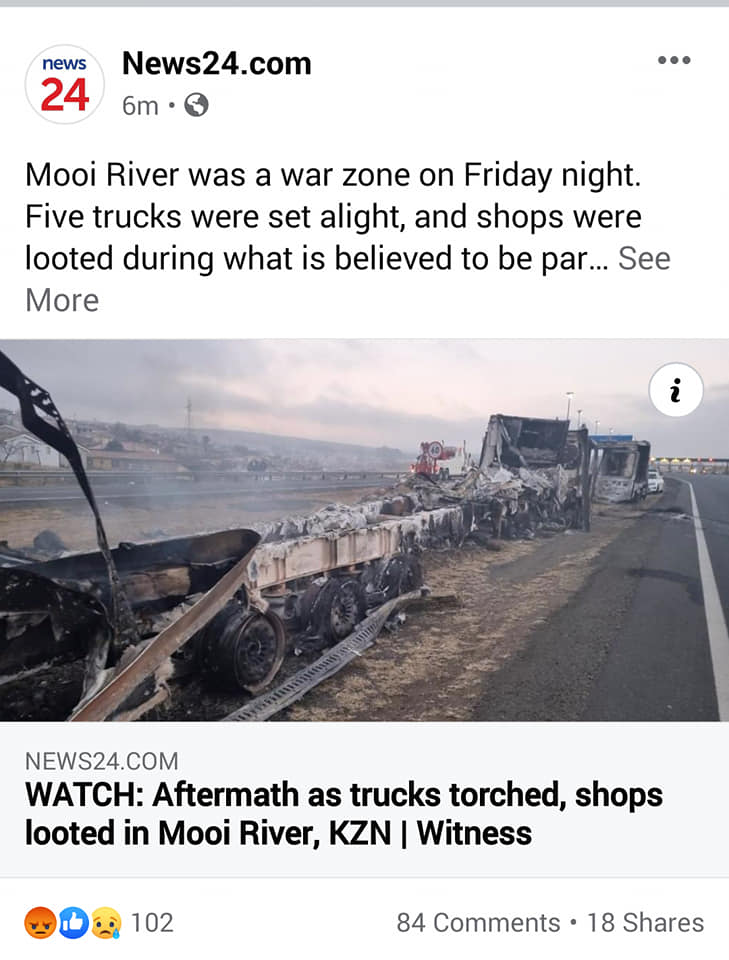The image size is (729, 960).
Task: Open the News24 profile logo avatar
Action: click(64, 84)
